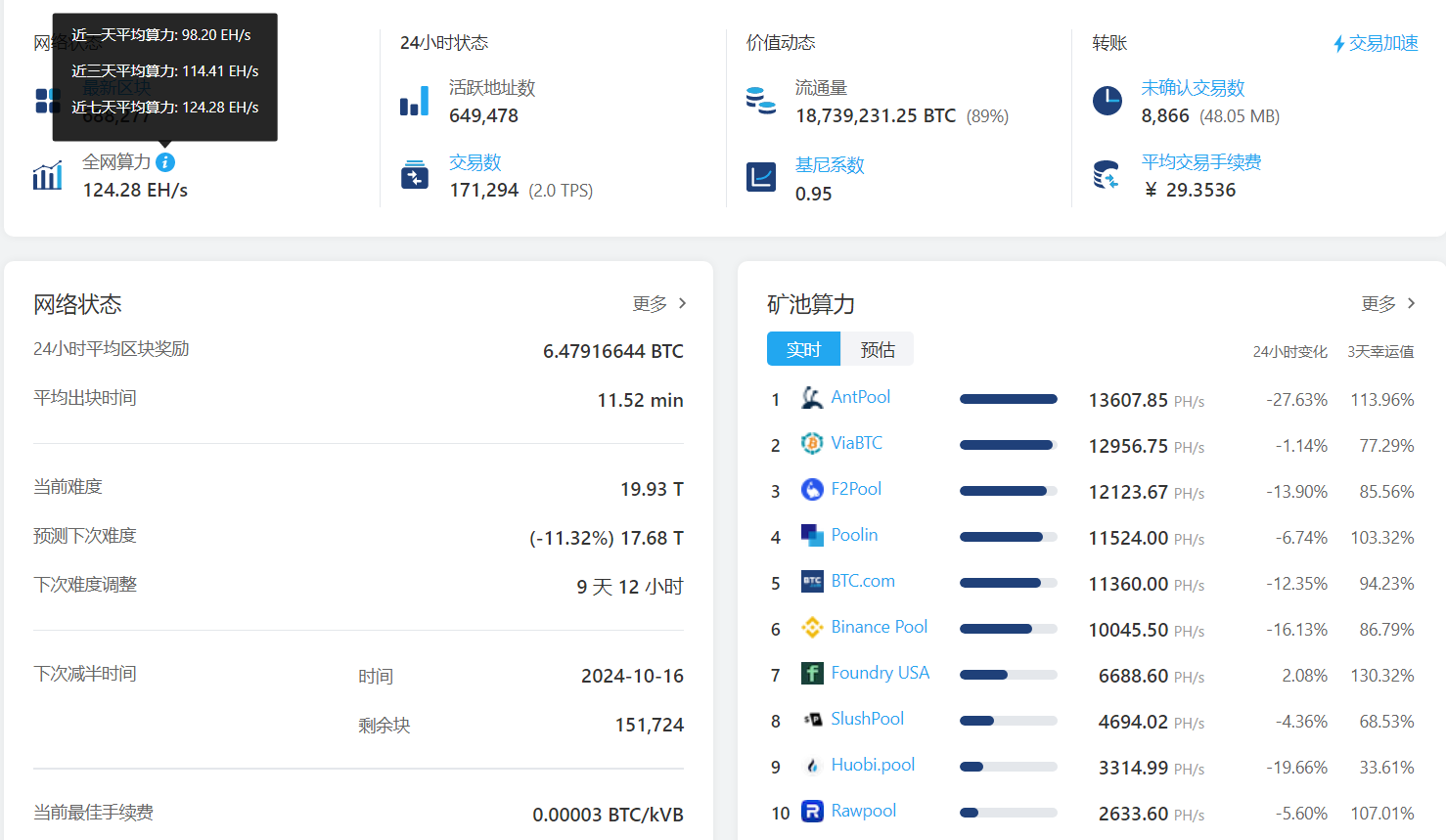Open the Huobi.pool link
The width and height of the screenshot is (1446, 840).
pos(873,765)
